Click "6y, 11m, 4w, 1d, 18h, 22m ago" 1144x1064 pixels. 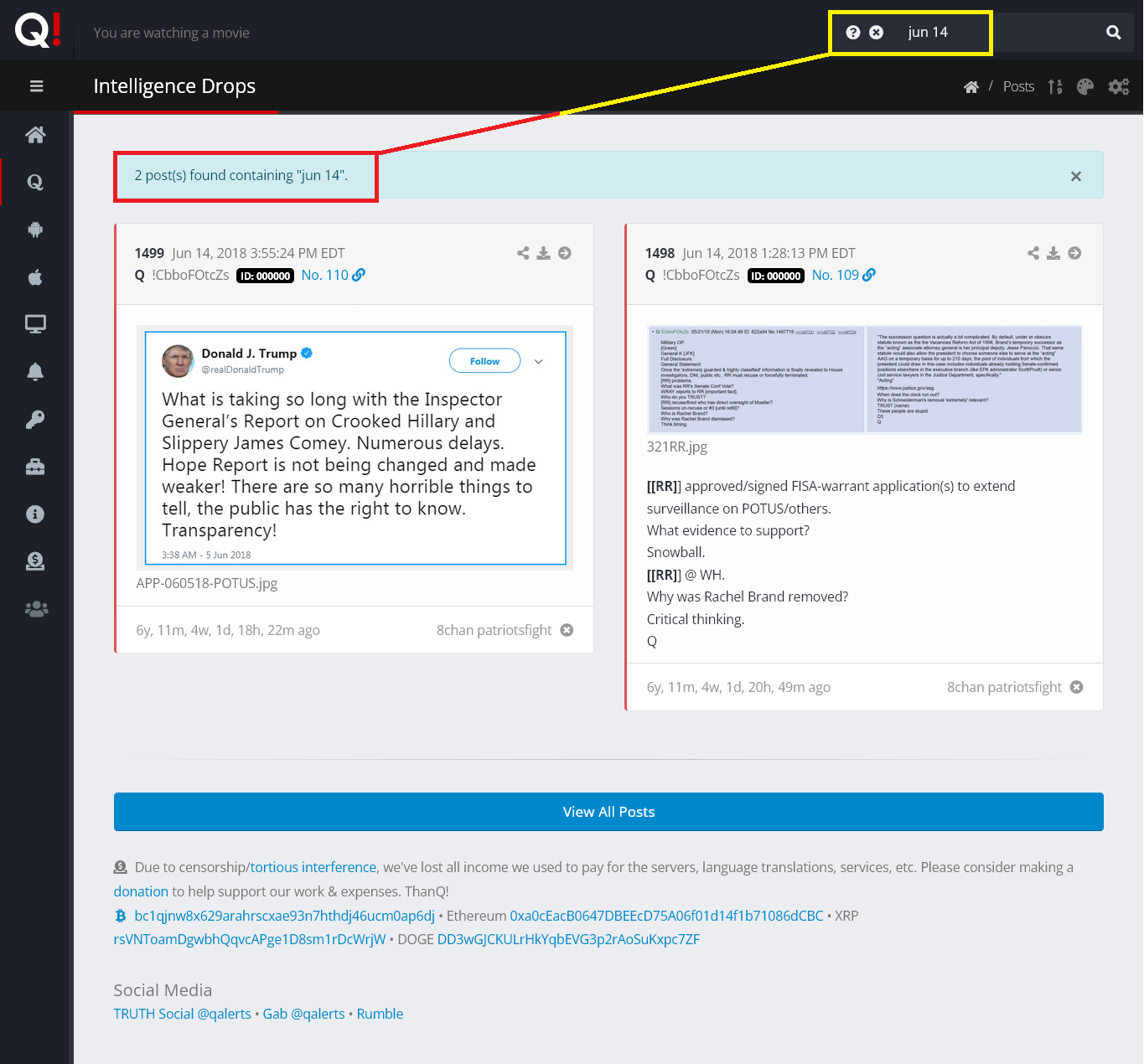tap(228, 630)
